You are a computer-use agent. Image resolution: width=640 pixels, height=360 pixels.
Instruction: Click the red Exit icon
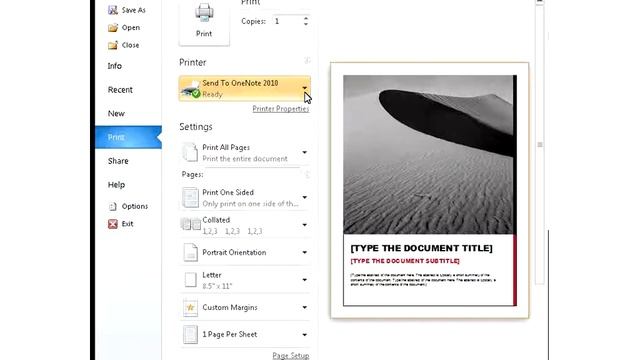click(113, 224)
